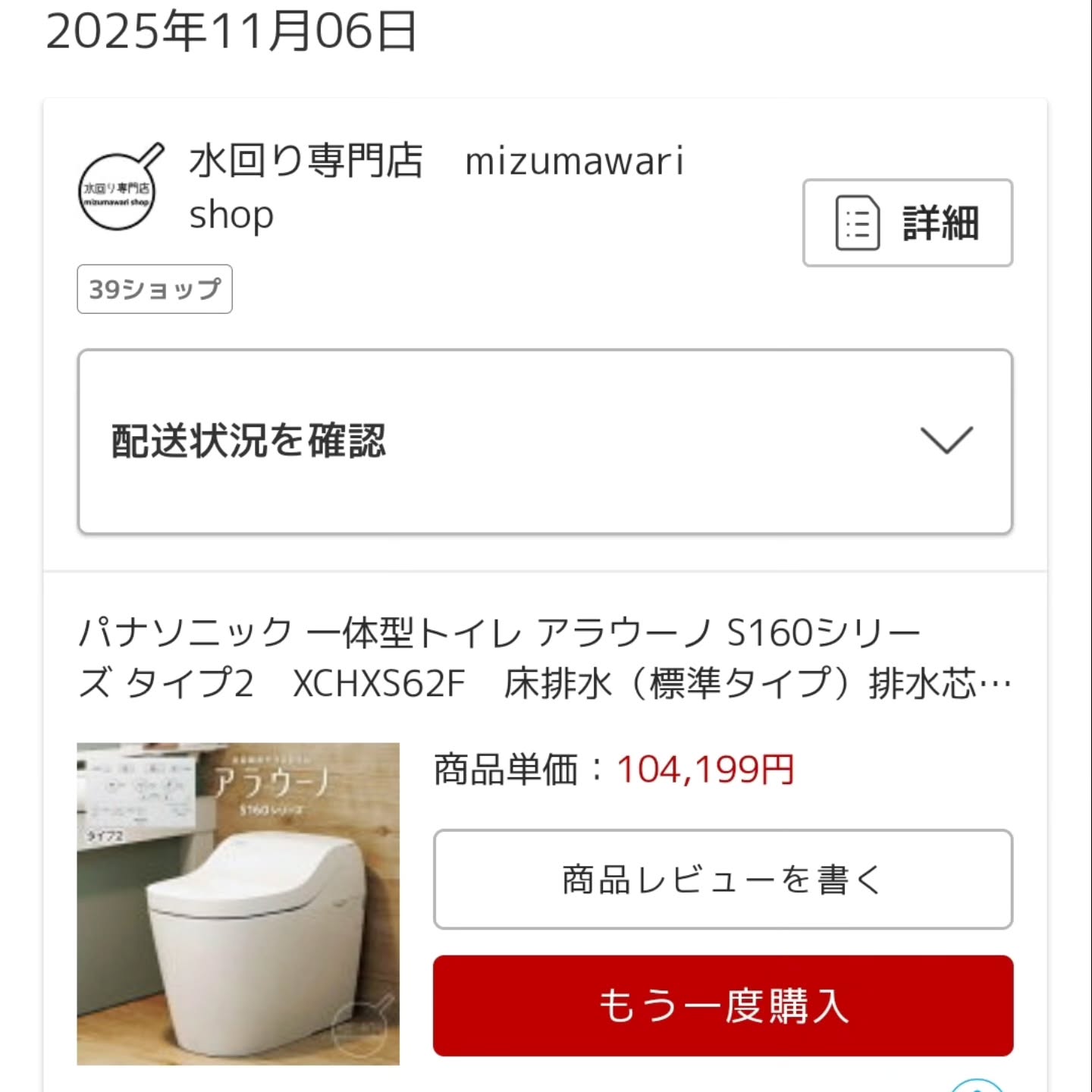
Task: Expand the 配送状況を確認 section
Action: (x=545, y=441)
